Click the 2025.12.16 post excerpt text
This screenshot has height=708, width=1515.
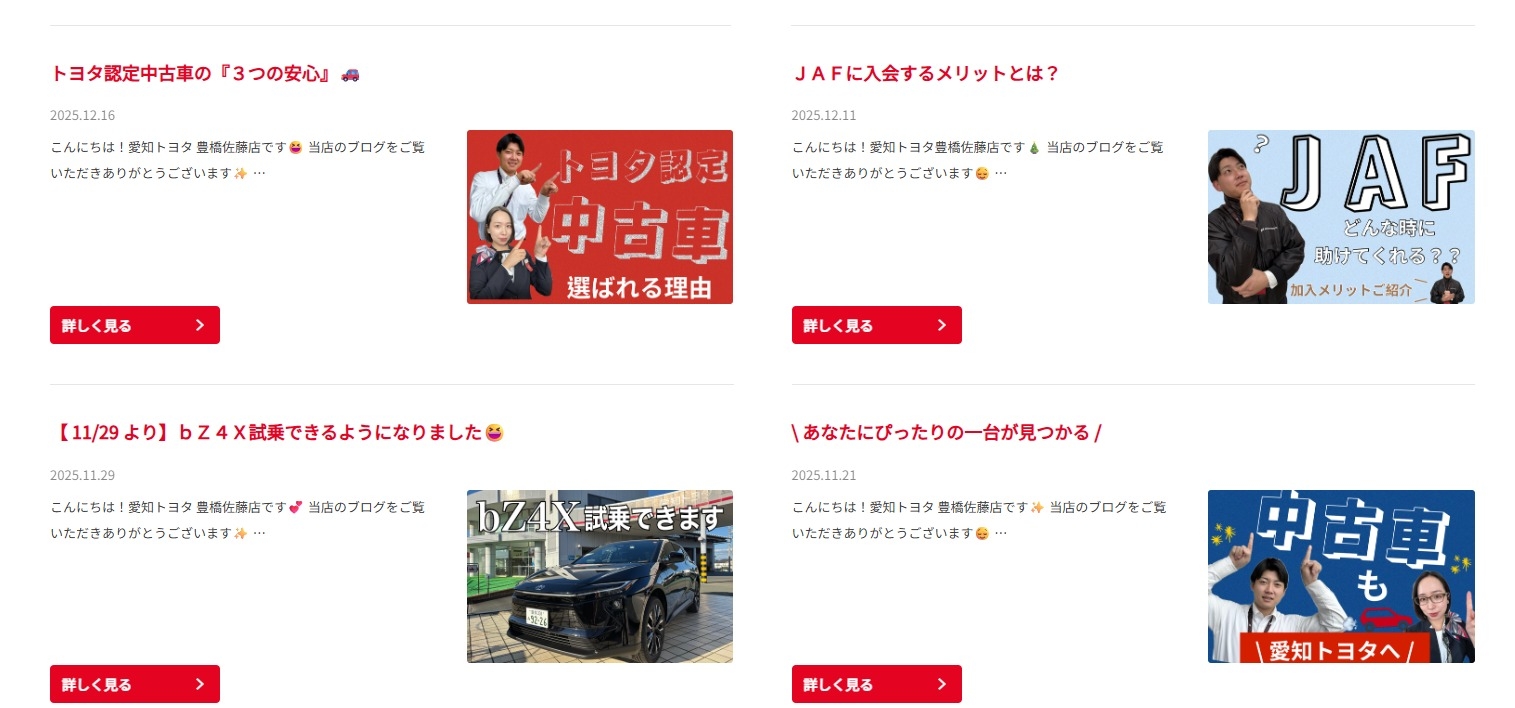click(238, 160)
